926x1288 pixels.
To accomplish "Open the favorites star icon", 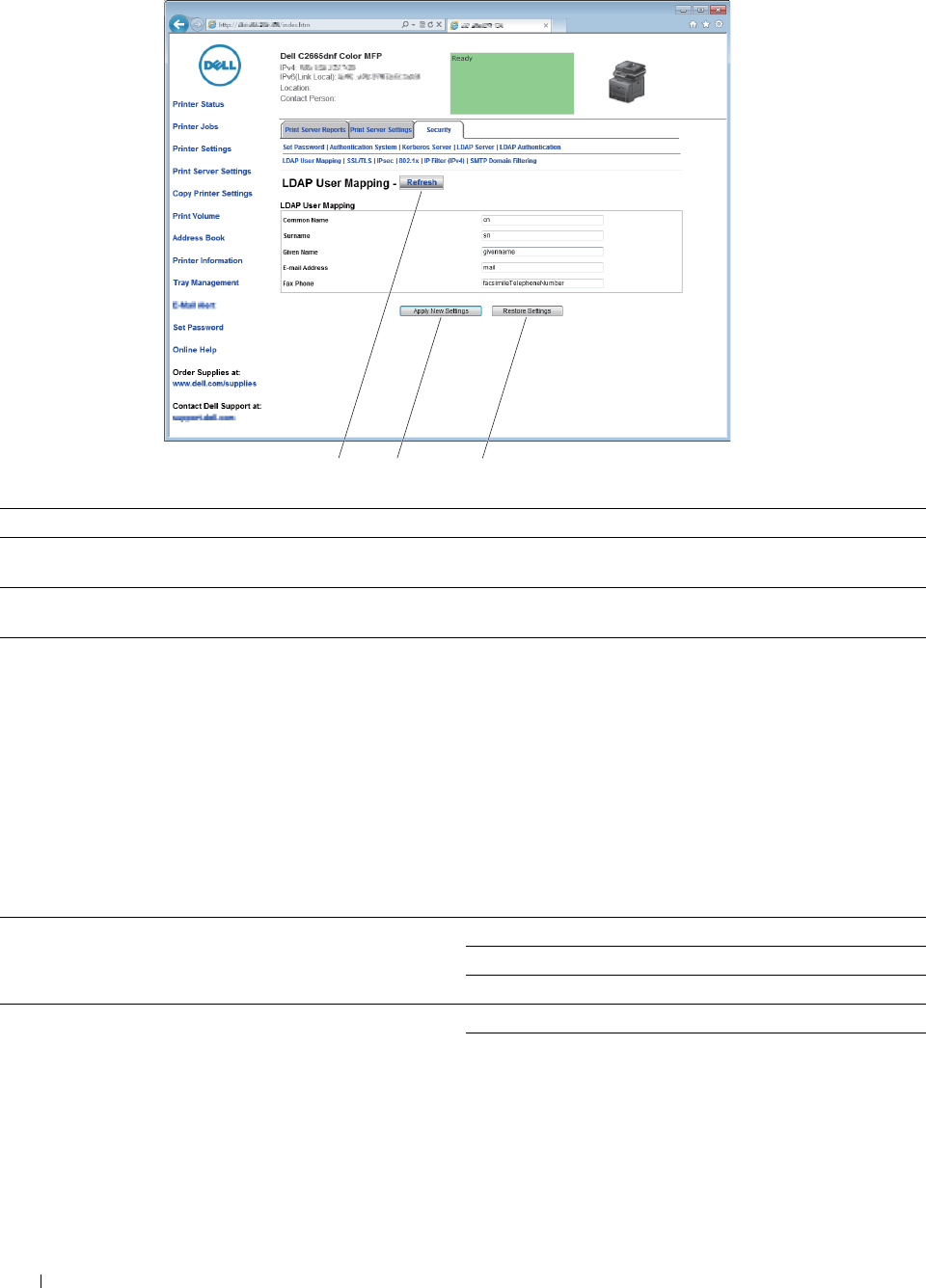I will [705, 24].
